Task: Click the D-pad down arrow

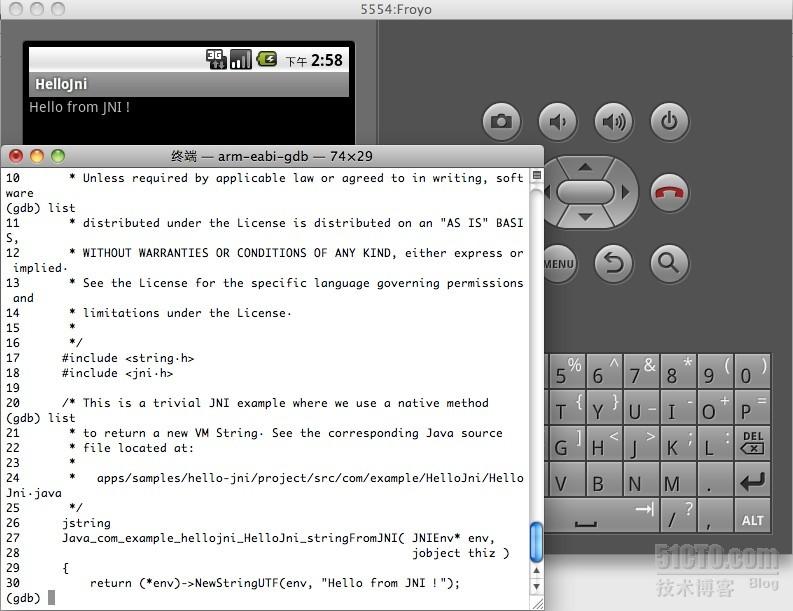Action: pyautogui.click(x=585, y=217)
